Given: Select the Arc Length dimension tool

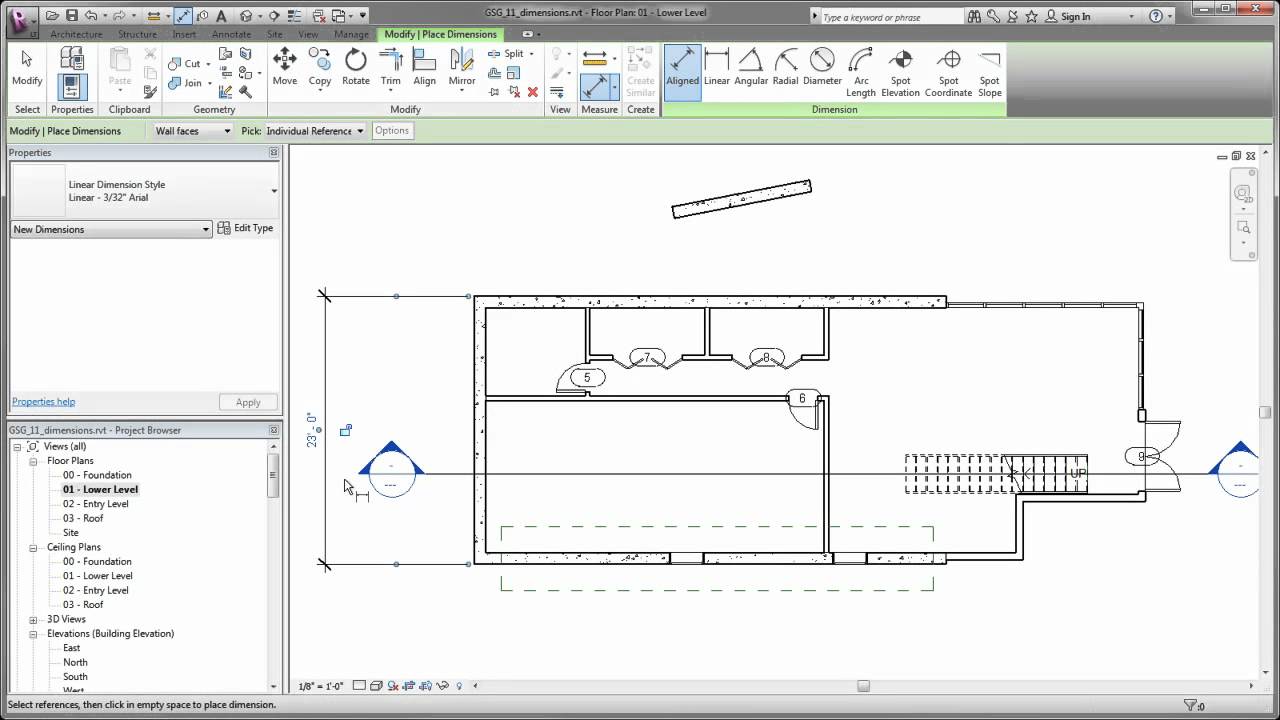Looking at the screenshot, I should click(x=861, y=72).
